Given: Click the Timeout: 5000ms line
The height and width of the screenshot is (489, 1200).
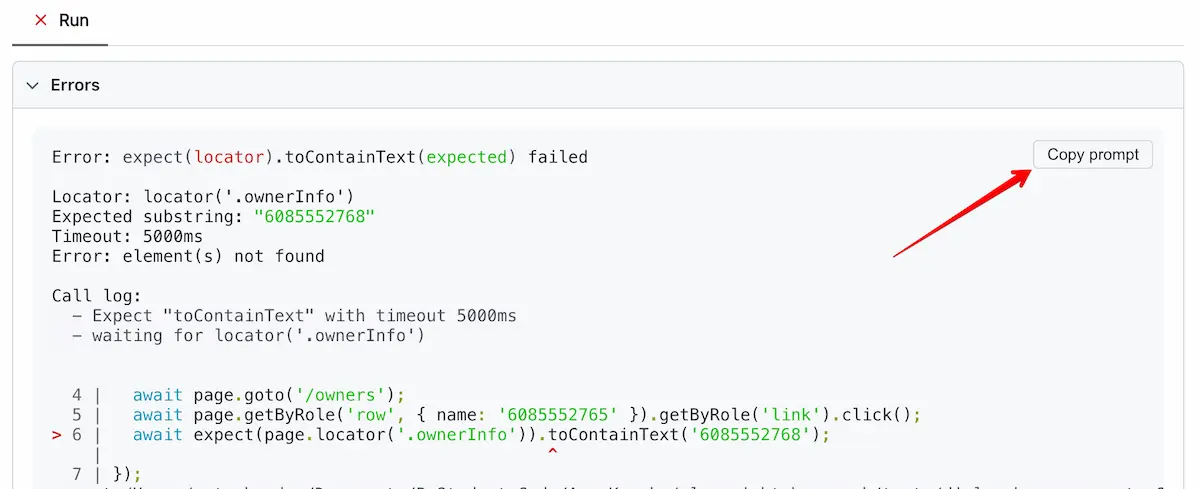Looking at the screenshot, I should tap(127, 236).
